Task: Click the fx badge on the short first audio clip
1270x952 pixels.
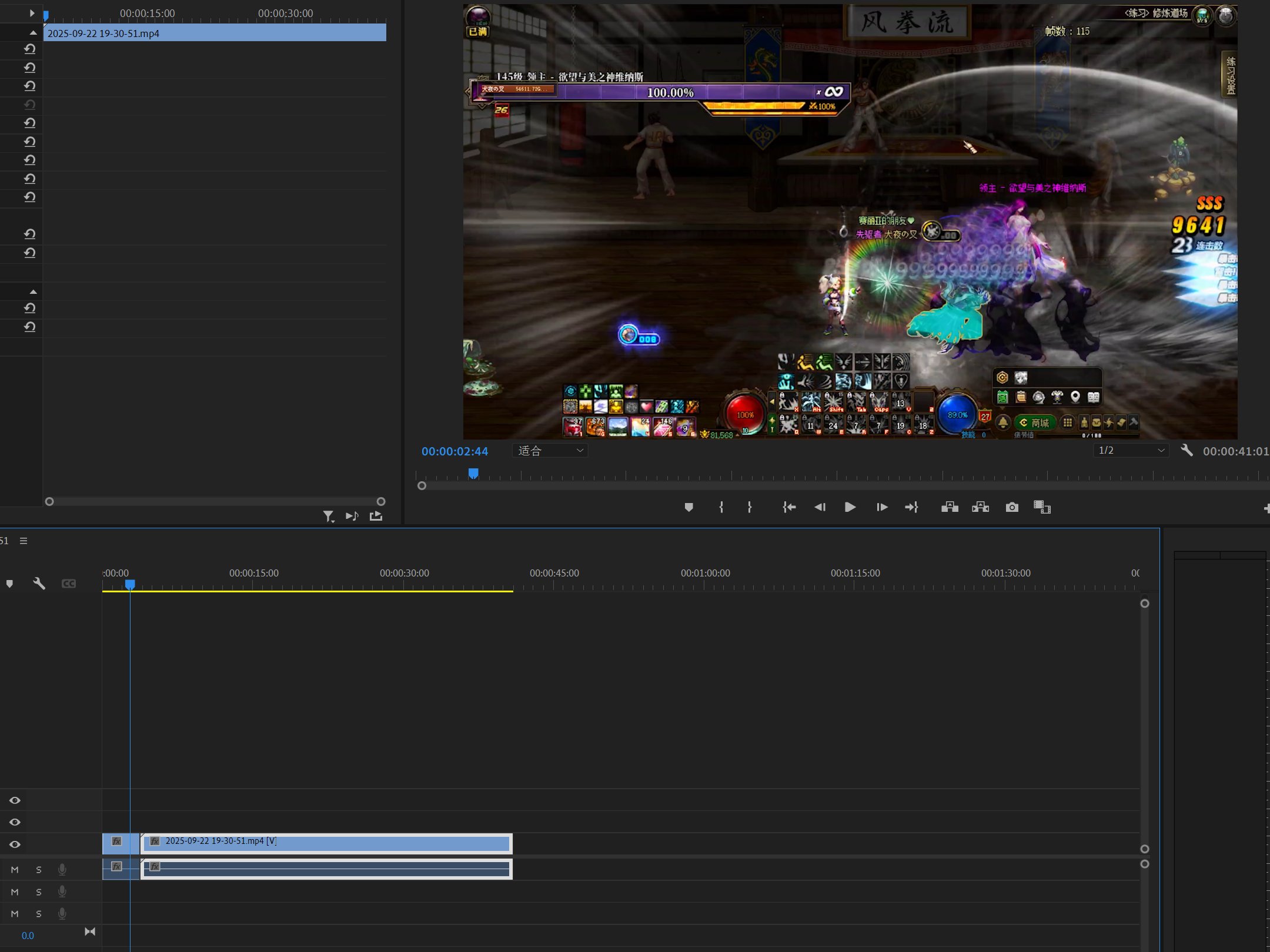Action: [116, 866]
